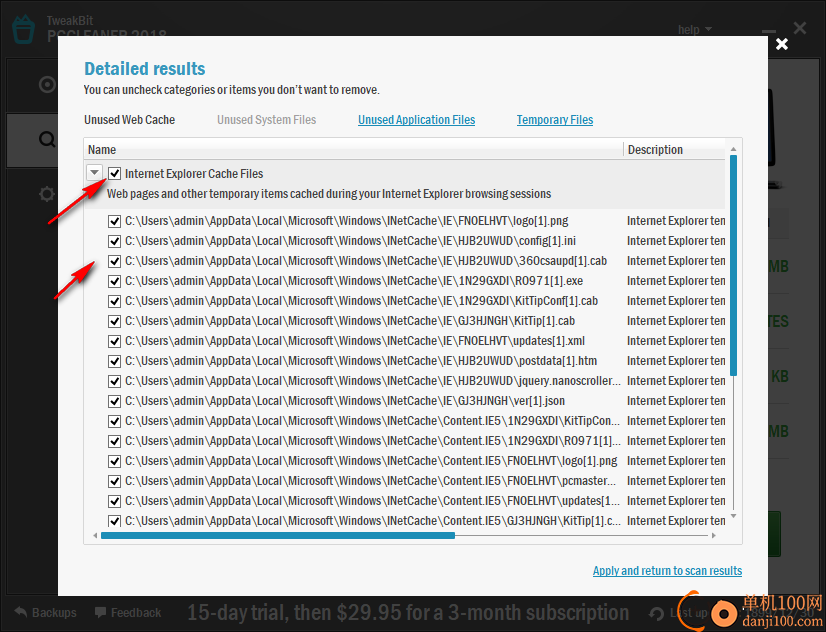
Task: Uncheck the config[1].ini file entry
Action: point(114,241)
